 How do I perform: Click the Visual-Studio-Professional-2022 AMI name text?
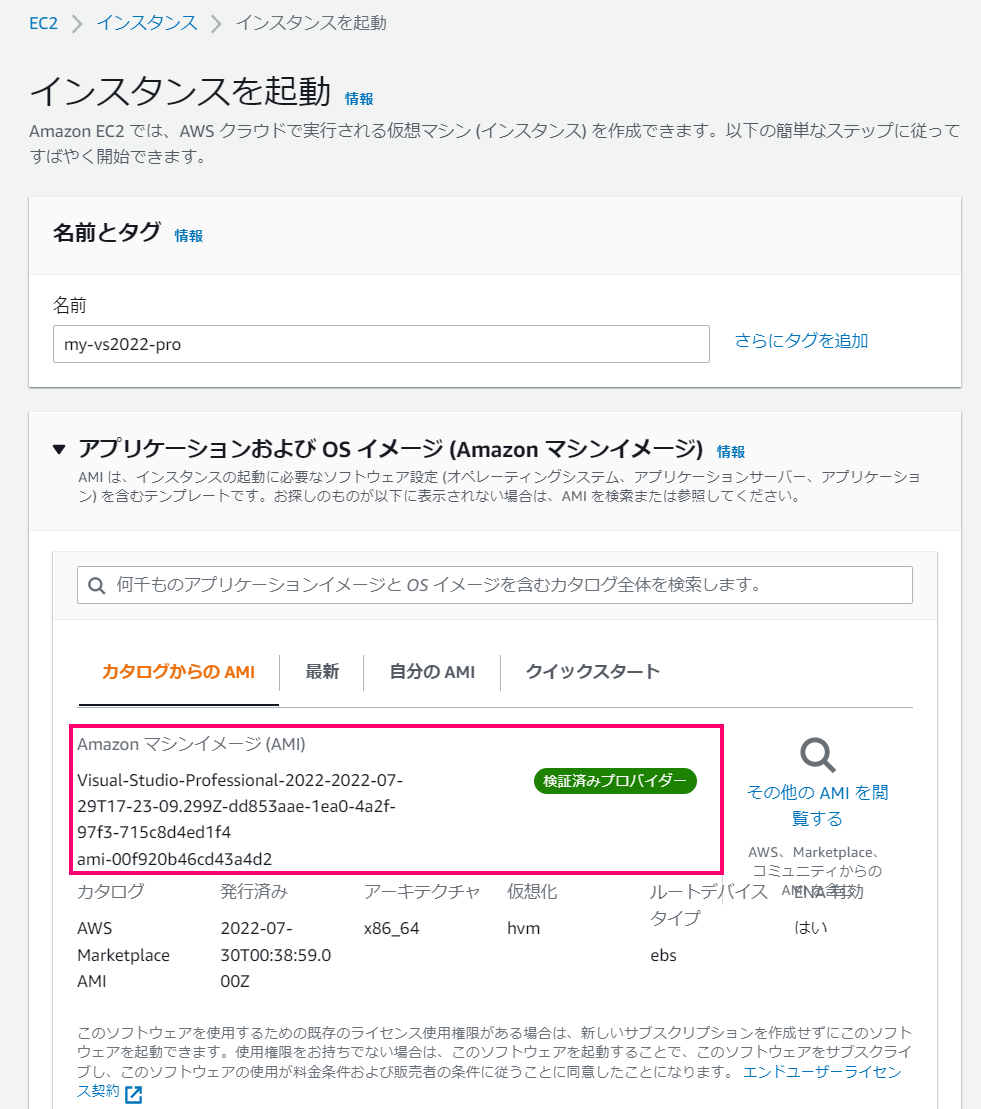point(240,806)
